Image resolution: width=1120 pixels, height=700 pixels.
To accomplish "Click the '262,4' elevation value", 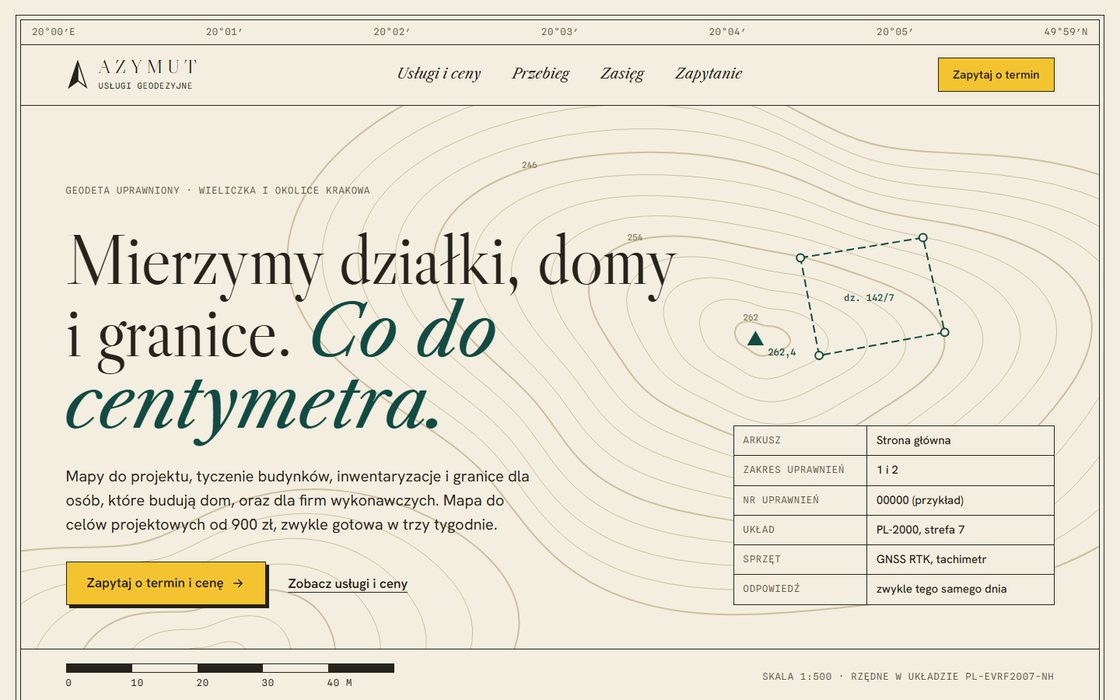I will 781,352.
